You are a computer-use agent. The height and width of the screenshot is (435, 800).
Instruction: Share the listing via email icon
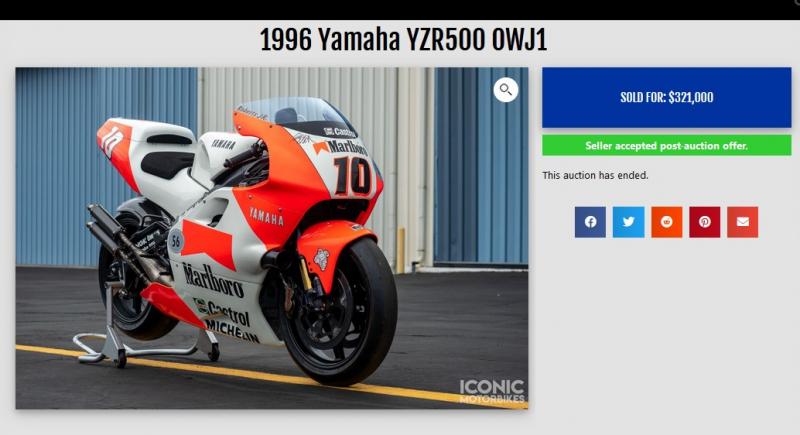(743, 222)
